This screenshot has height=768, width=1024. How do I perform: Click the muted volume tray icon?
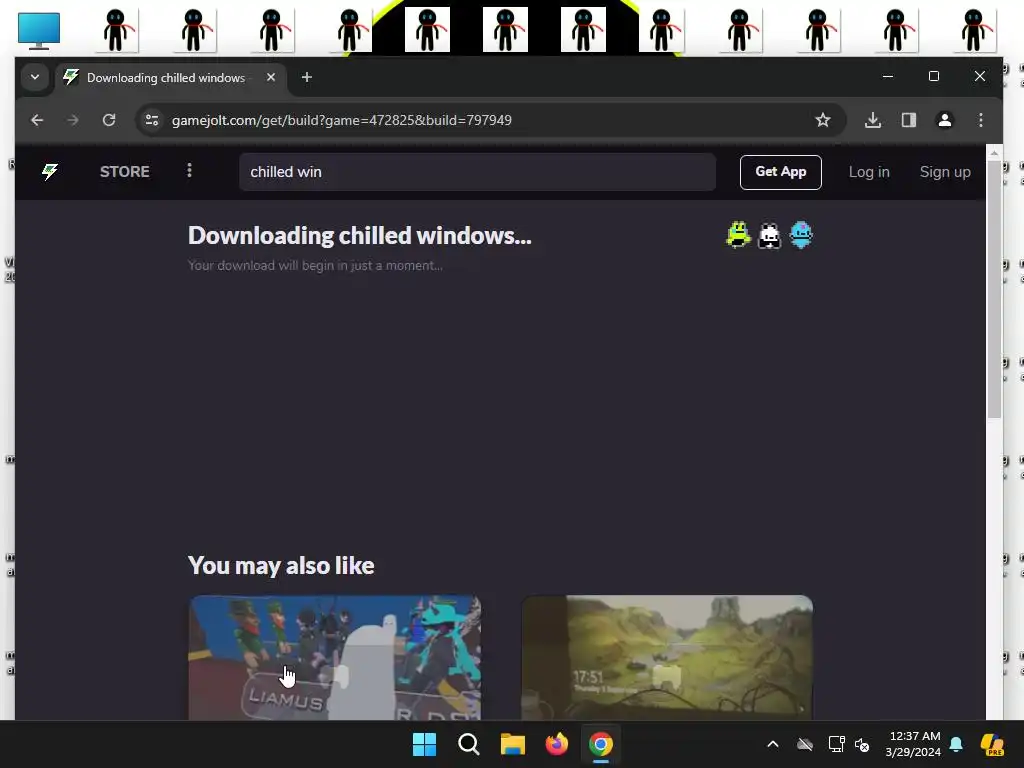pyautogui.click(x=862, y=744)
